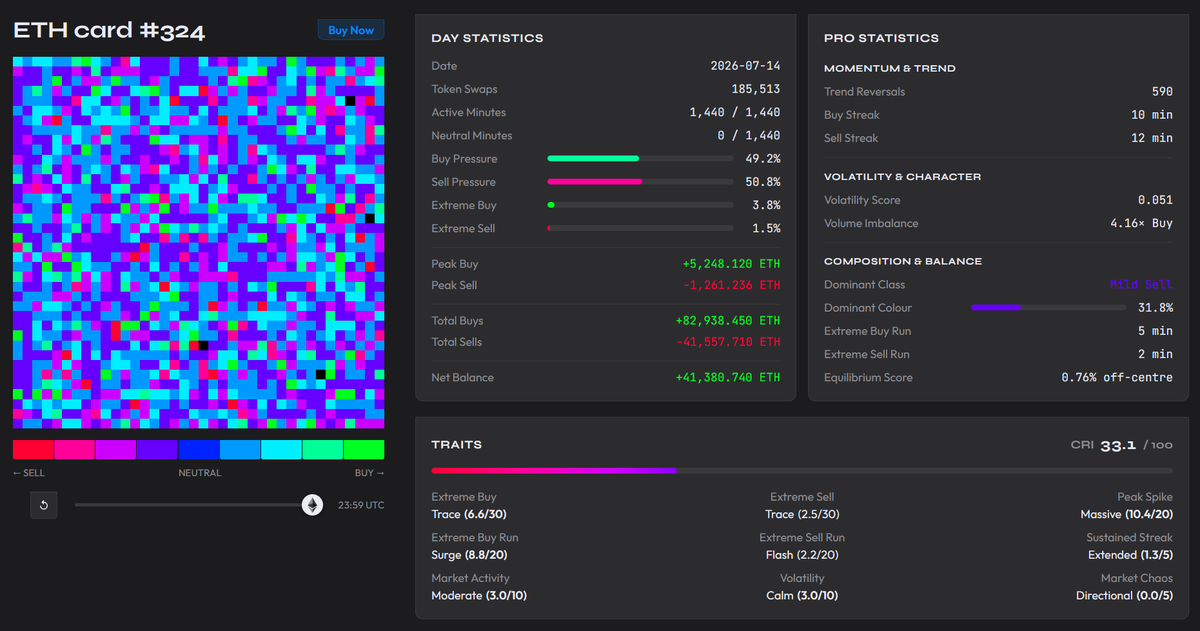Click the Extreme Buy Run value 5 min
This screenshot has height=631, width=1200.
1155,331
